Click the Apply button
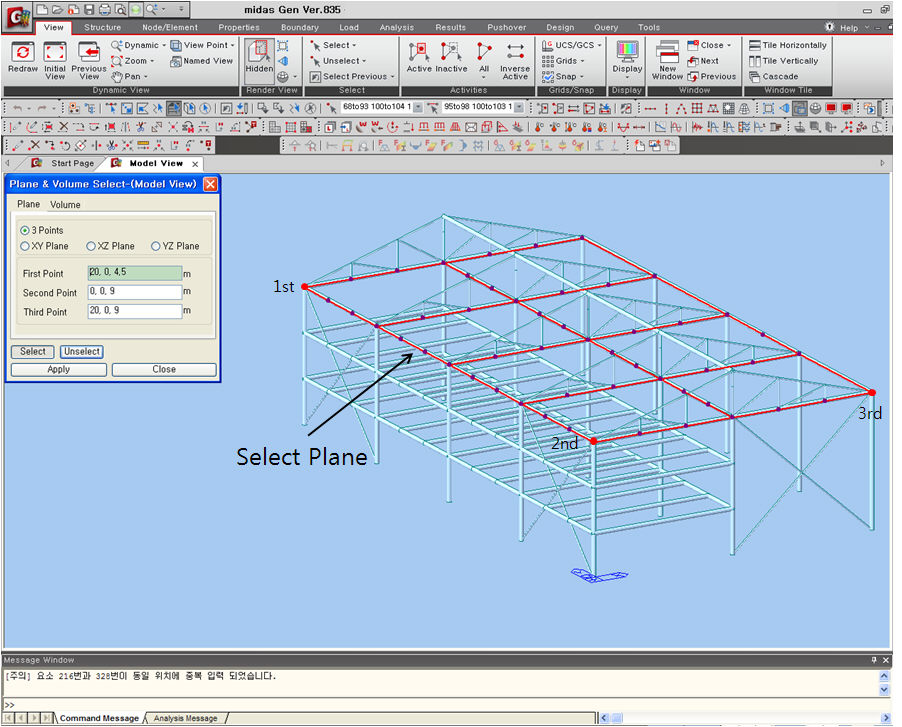Screen dimensions: 902x727 pos(59,370)
